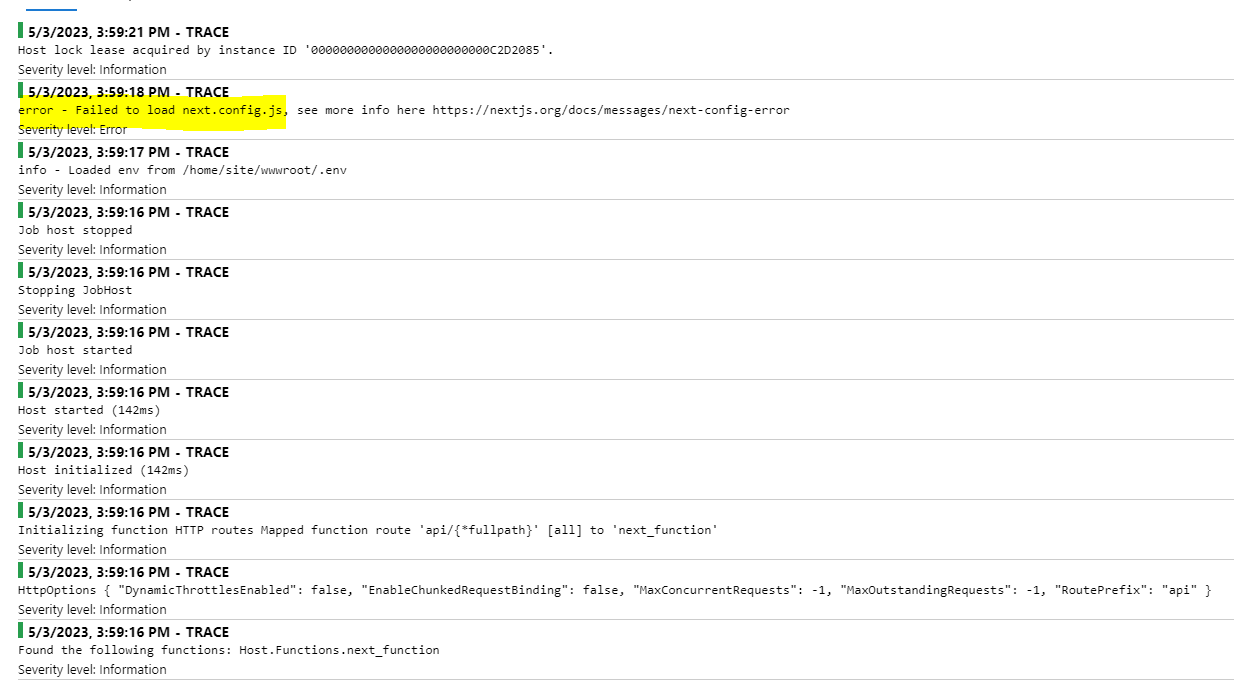
Task: Click the green severity marker on the 3:59:21 PM trace
Action: pyautogui.click(x=21, y=31)
